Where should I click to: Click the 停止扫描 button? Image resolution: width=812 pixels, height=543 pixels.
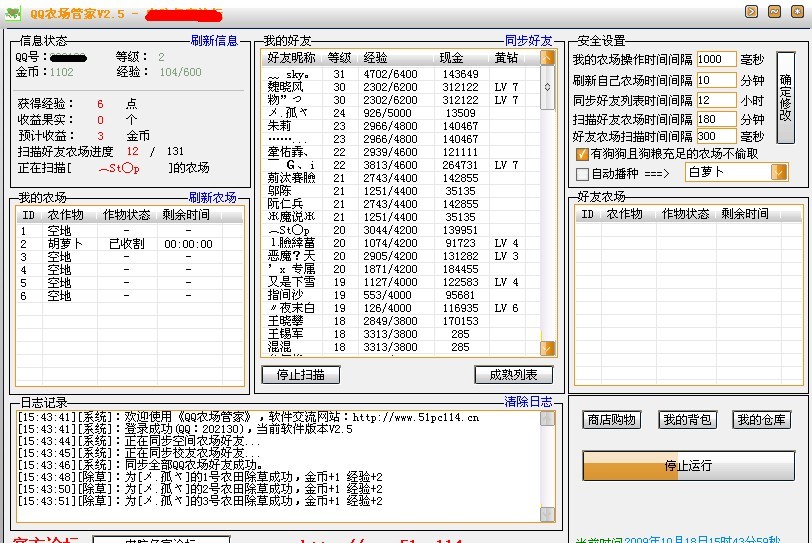300,375
